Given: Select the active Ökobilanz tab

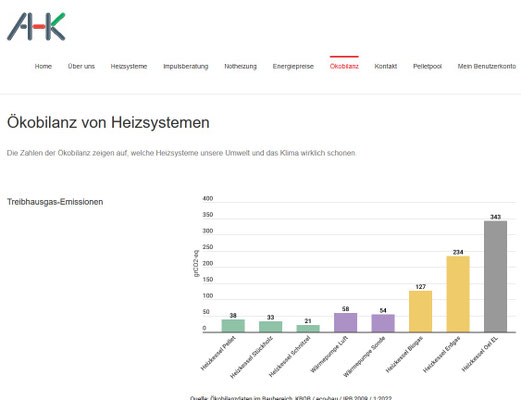Looking at the screenshot, I should [x=344, y=66].
